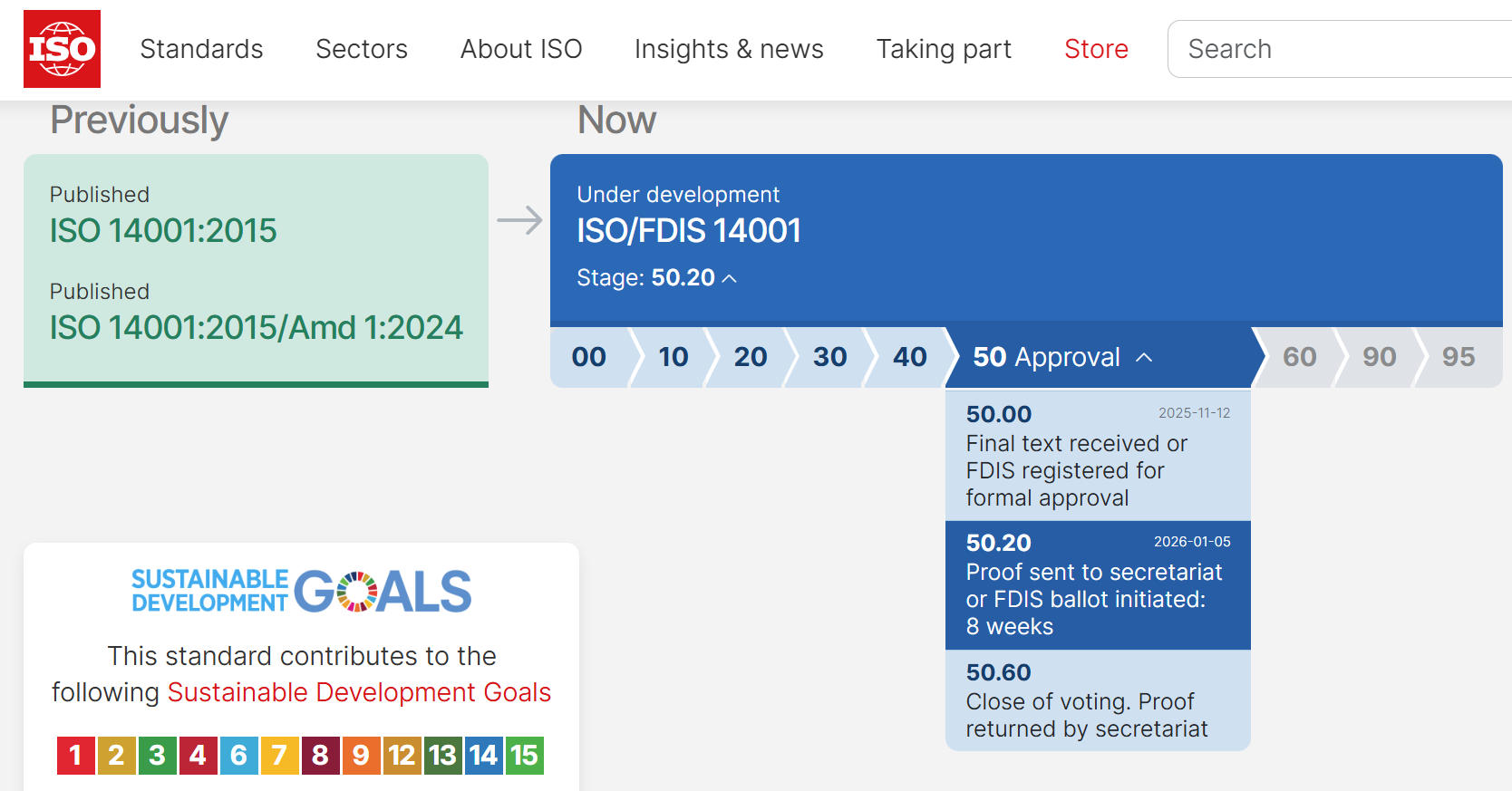Viewport: 1512px width, 791px height.
Task: Go to the Store link
Action: (x=1096, y=49)
